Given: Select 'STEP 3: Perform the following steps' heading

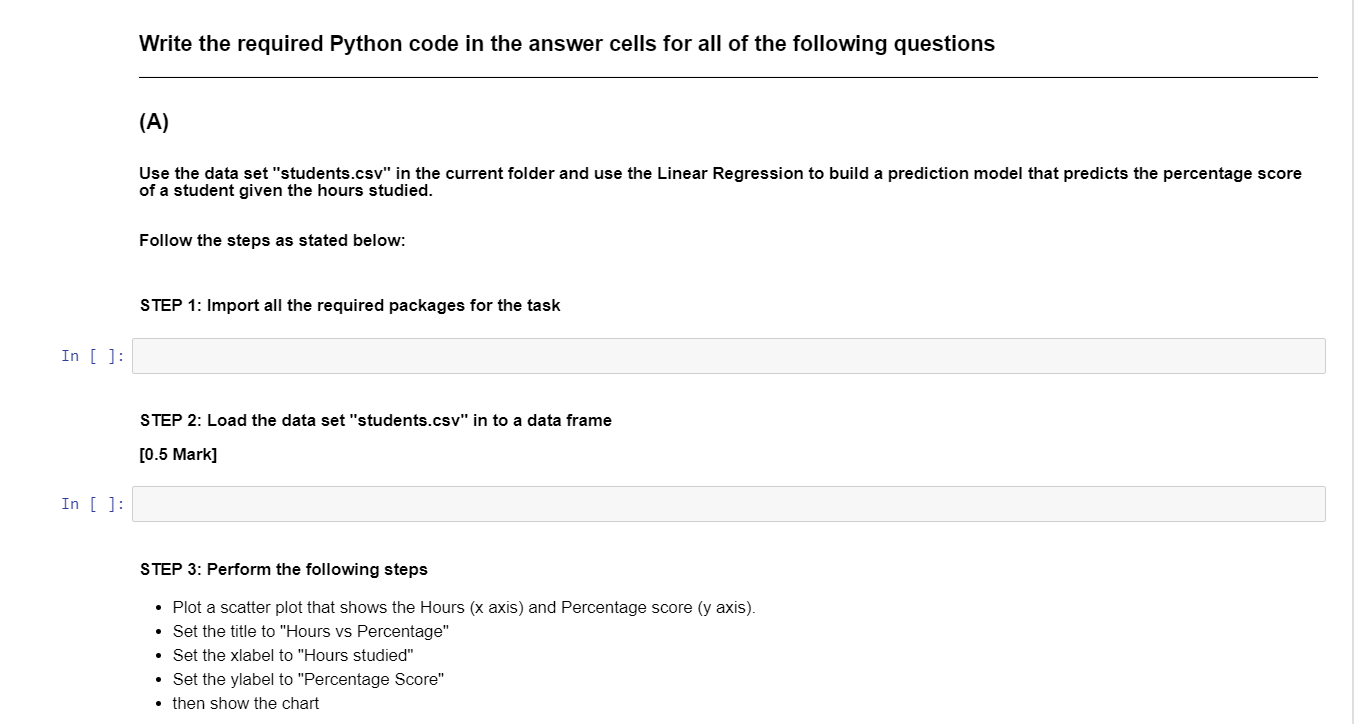Looking at the screenshot, I should click(x=284, y=570).
